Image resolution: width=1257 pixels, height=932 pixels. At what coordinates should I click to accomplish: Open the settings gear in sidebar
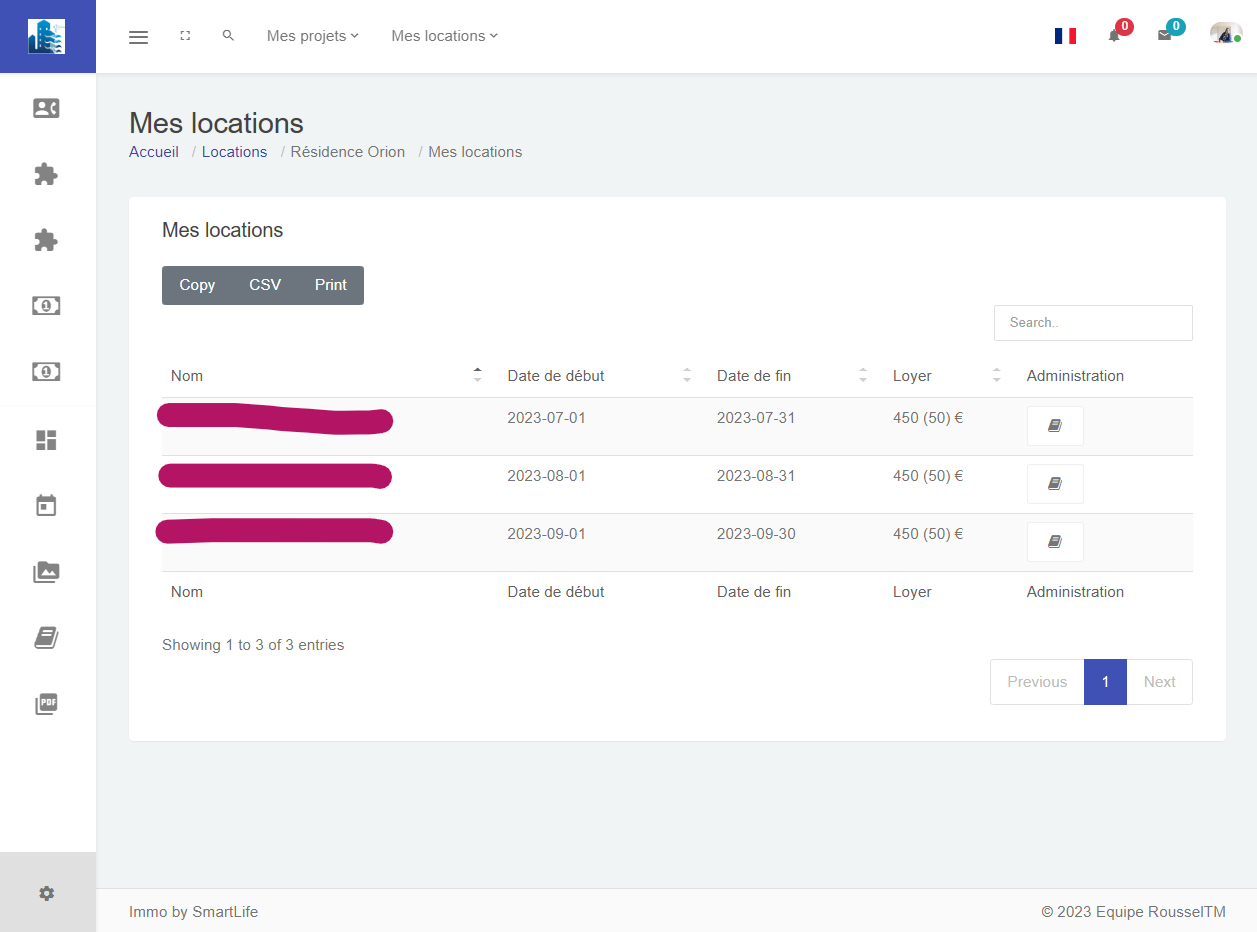coord(46,893)
